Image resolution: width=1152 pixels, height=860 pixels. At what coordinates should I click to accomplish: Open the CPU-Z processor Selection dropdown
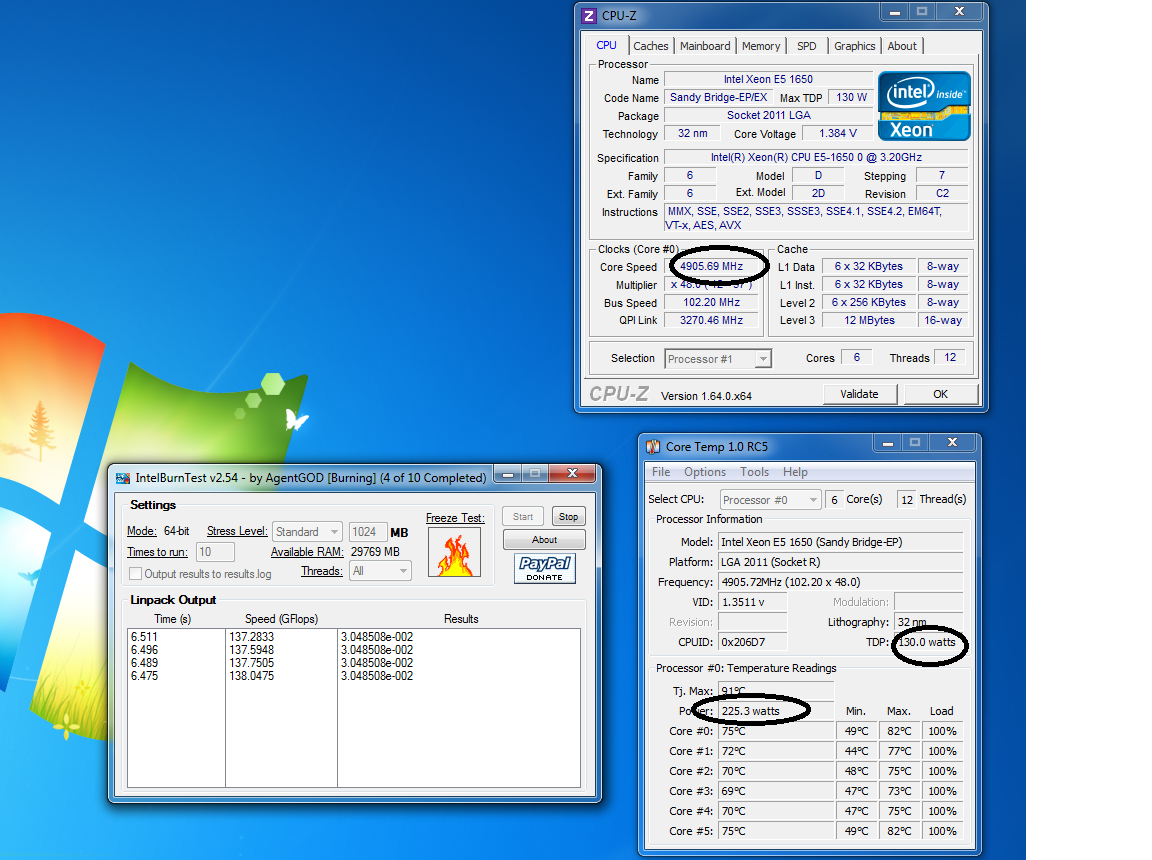pos(717,358)
